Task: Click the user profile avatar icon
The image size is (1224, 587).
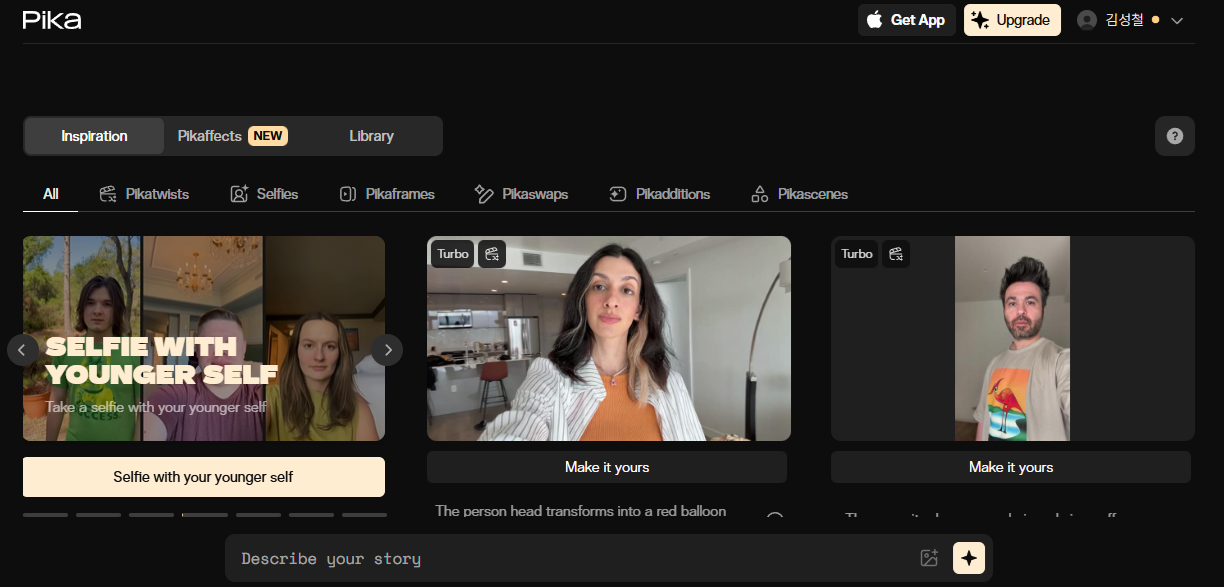Action: coord(1087,20)
